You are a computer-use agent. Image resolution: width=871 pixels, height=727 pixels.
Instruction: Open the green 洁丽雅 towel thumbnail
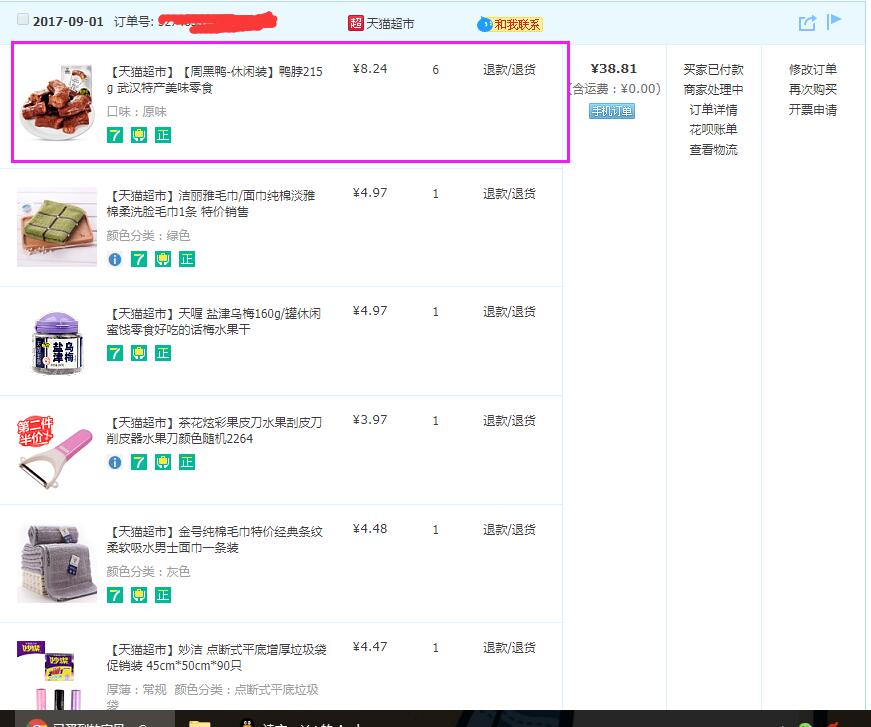(x=57, y=227)
